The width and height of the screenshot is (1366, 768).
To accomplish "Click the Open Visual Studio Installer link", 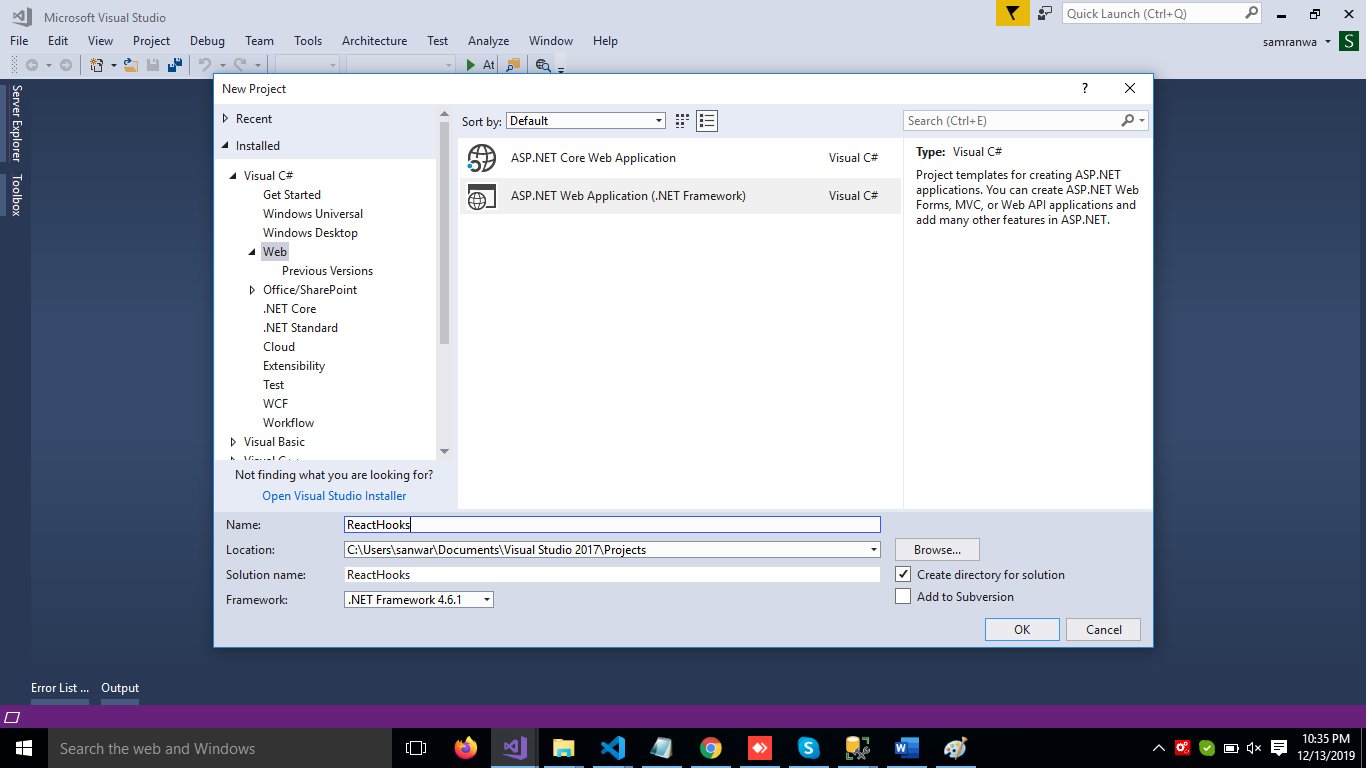I will point(334,496).
